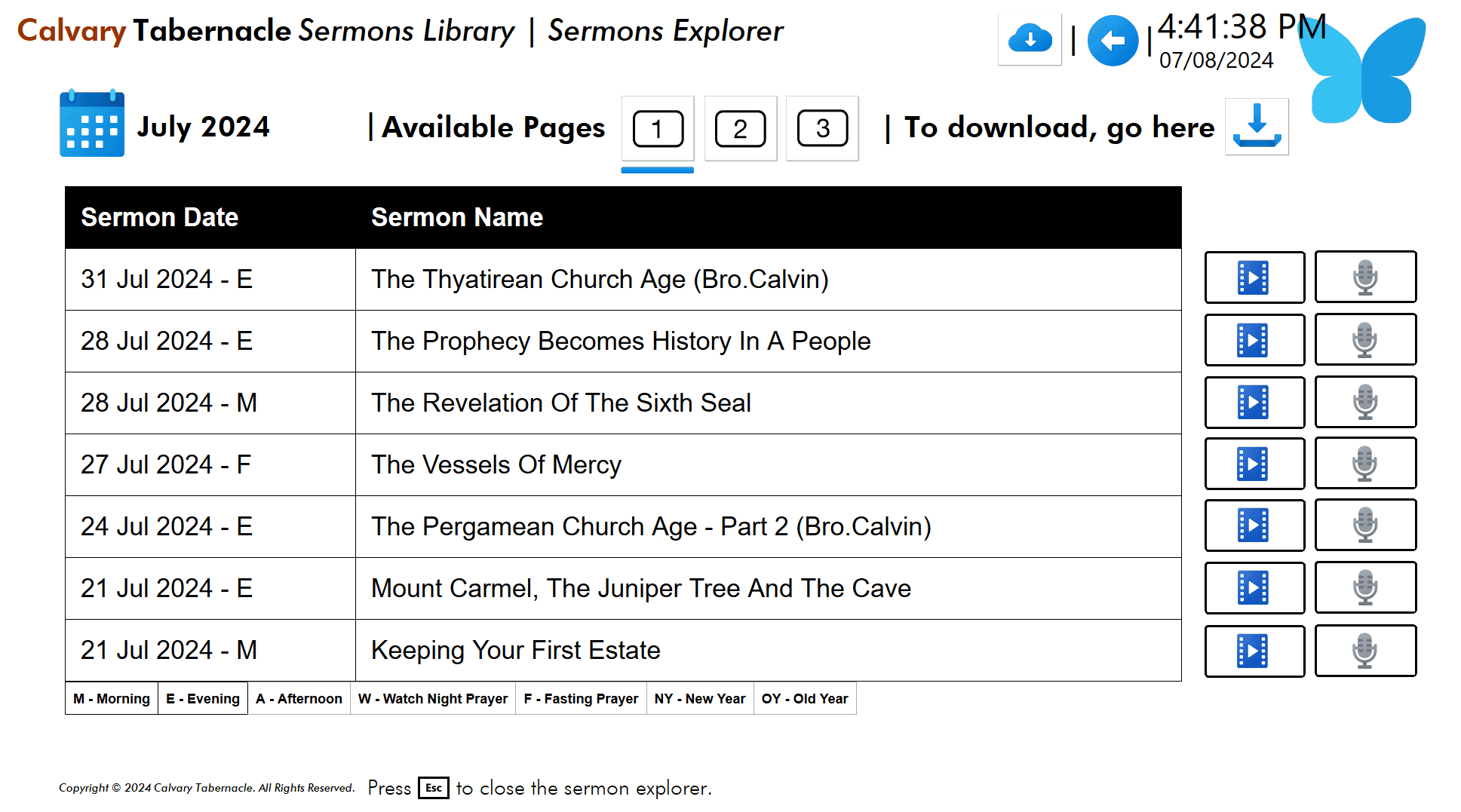Click the blue back arrow button
This screenshot has width=1461, height=812.
coord(1113,41)
